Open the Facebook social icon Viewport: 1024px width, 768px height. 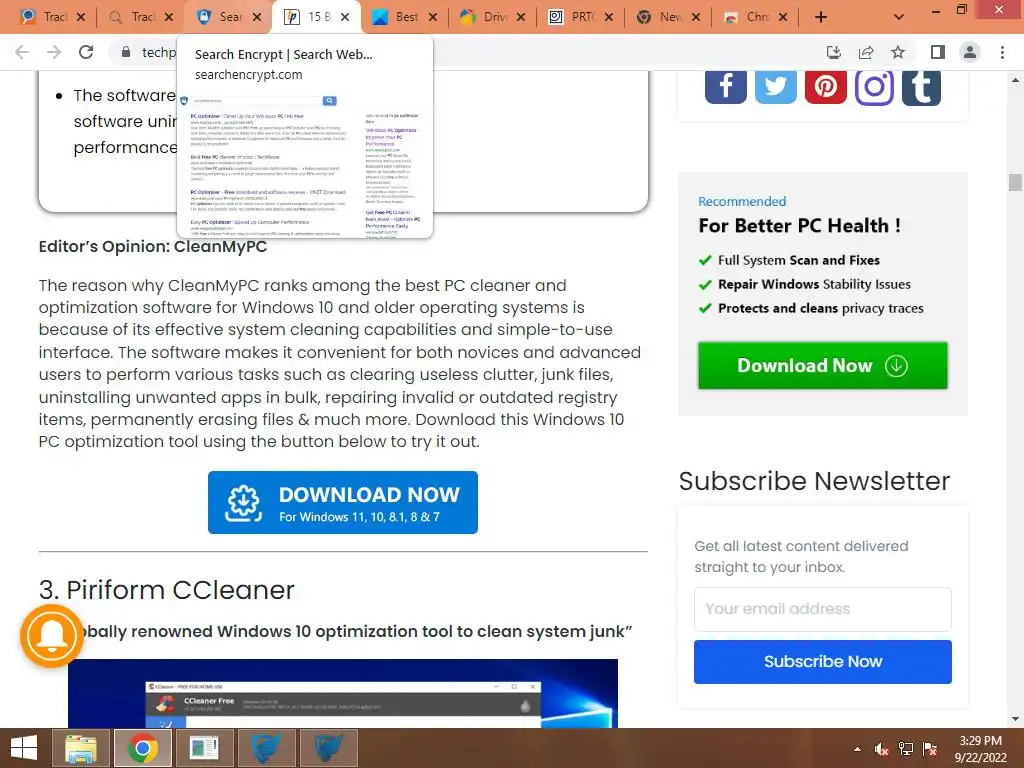726,87
